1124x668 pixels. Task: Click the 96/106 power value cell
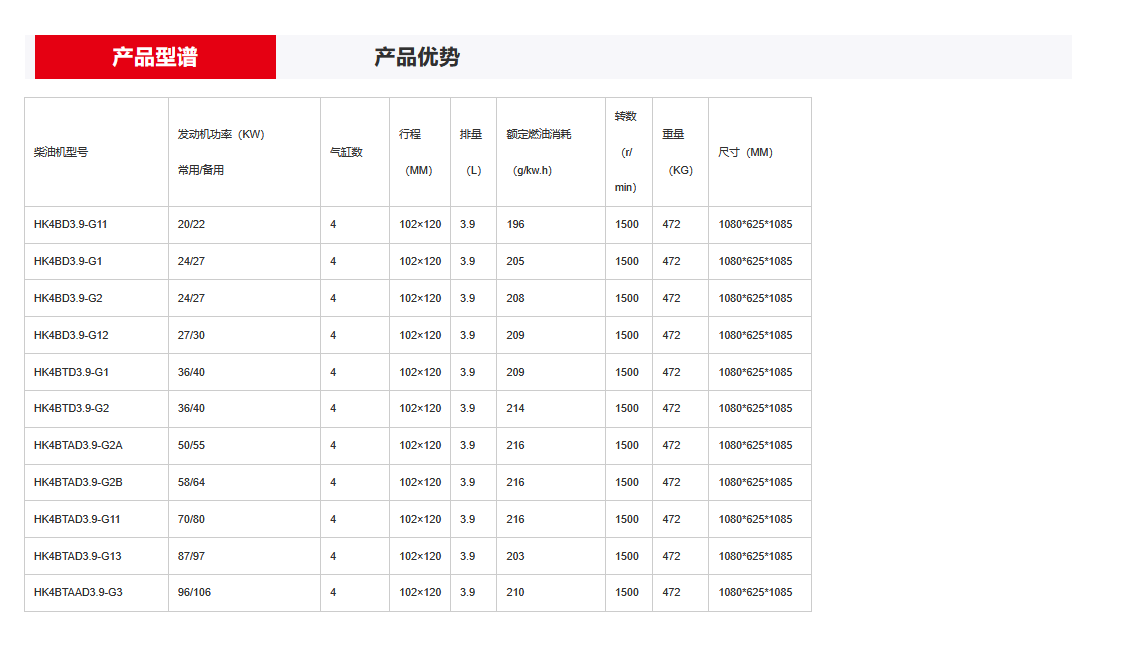244,593
